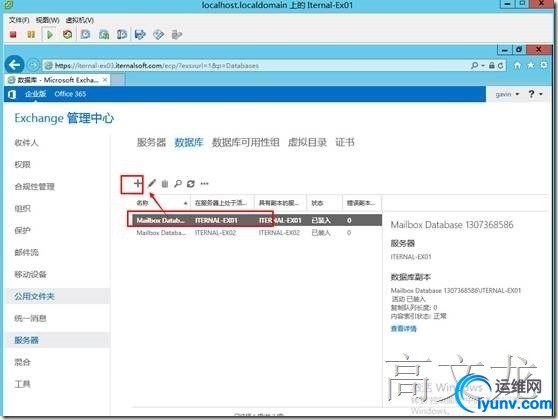This screenshot has height=420, width=558.
Task: Open 保护 in left navigation
Action: [x=22, y=231]
